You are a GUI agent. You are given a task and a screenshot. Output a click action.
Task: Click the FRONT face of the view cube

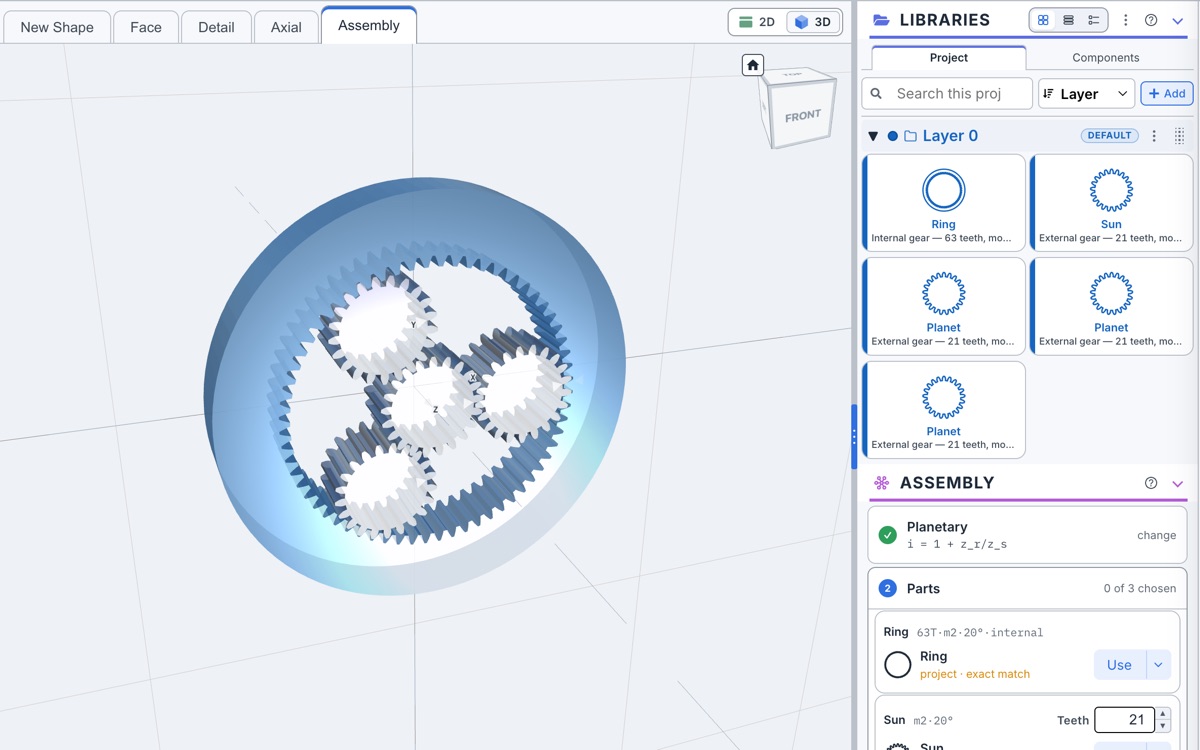[x=802, y=116]
